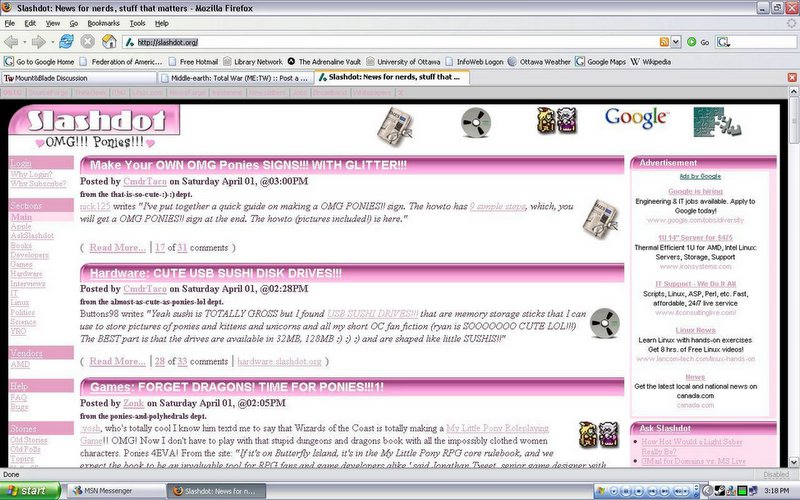
Task: Open the hardware.slashdot.org link
Action: [x=279, y=361]
